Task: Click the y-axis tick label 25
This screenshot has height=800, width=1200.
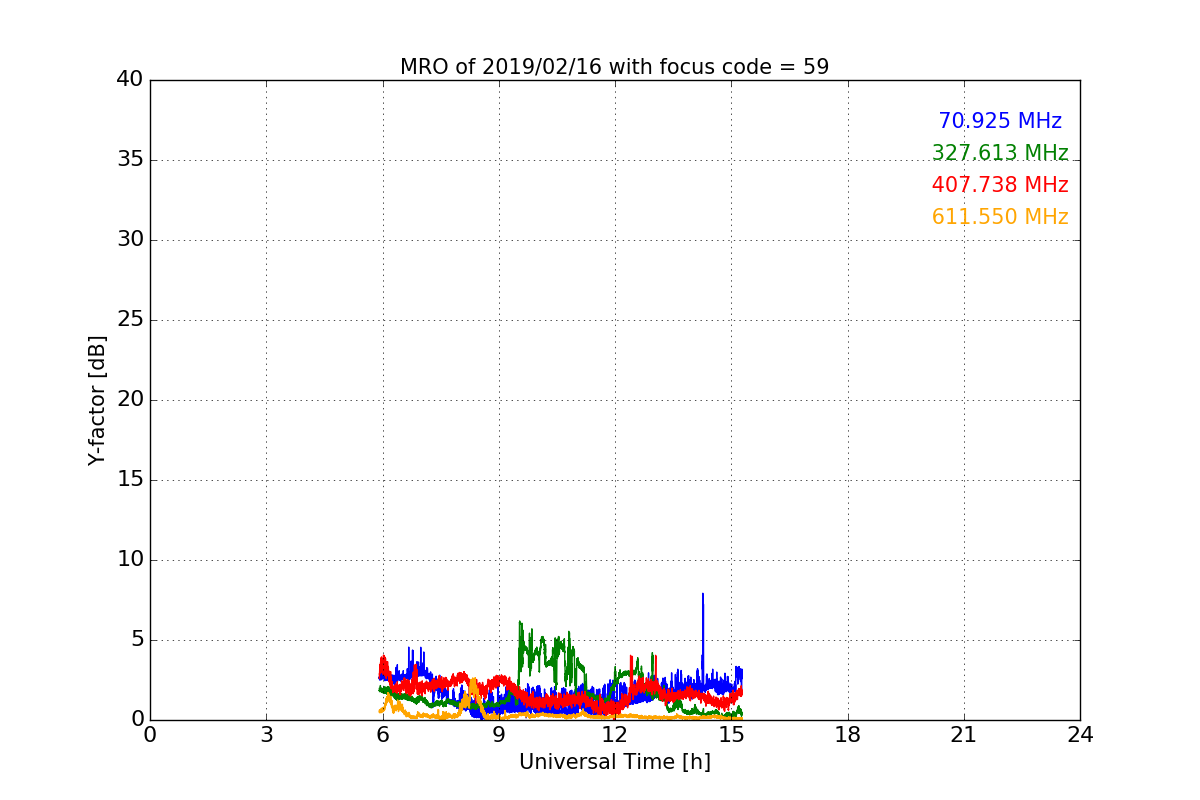Action: (x=129, y=320)
